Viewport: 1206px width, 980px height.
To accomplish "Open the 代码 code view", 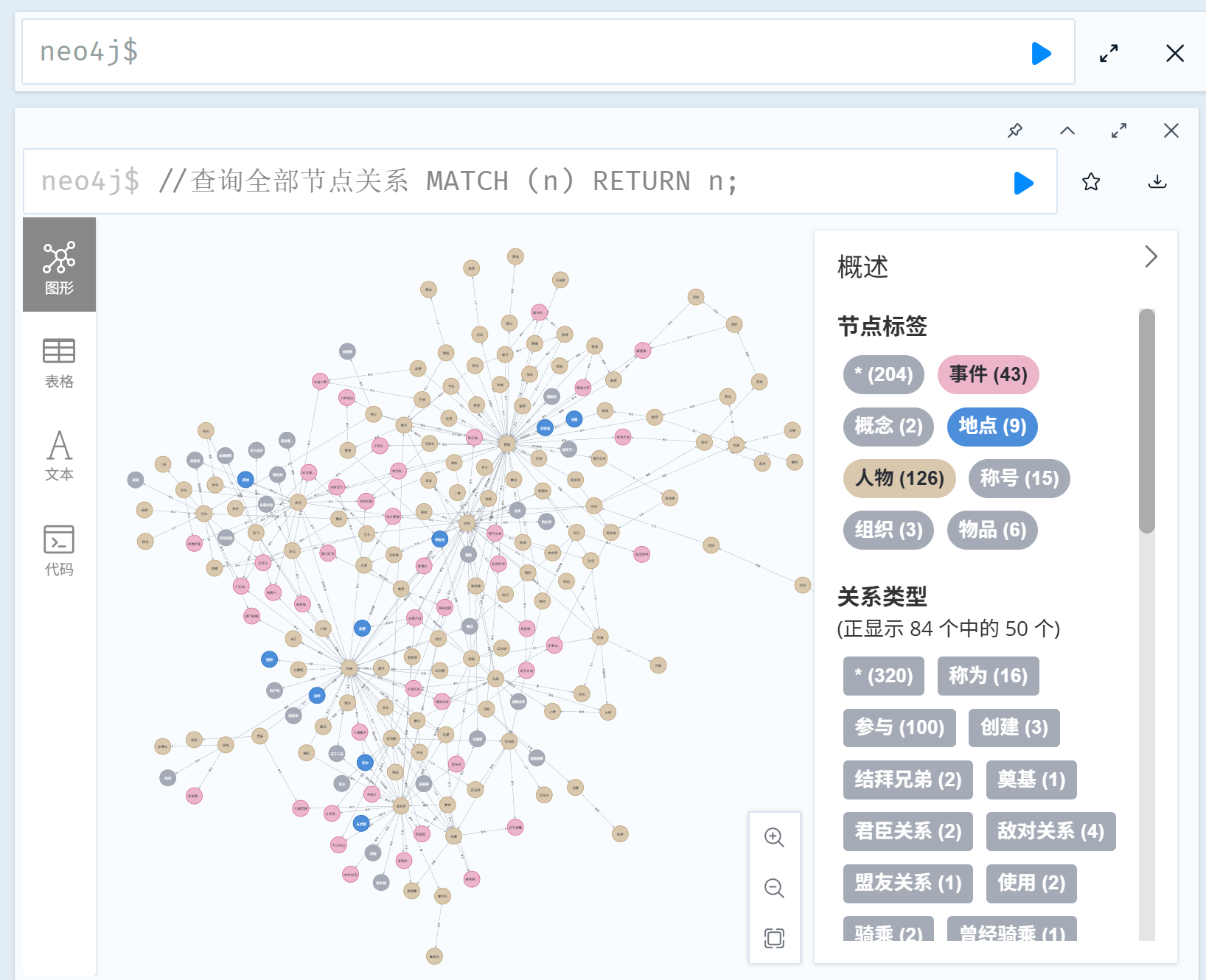I will coord(59,549).
